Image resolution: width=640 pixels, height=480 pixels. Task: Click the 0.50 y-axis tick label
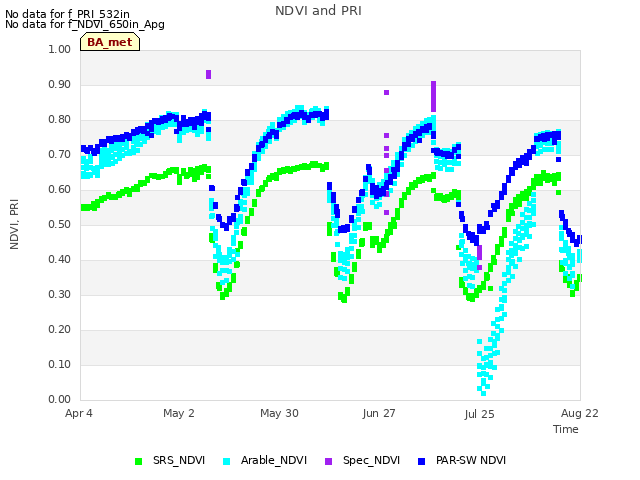tap(60, 224)
